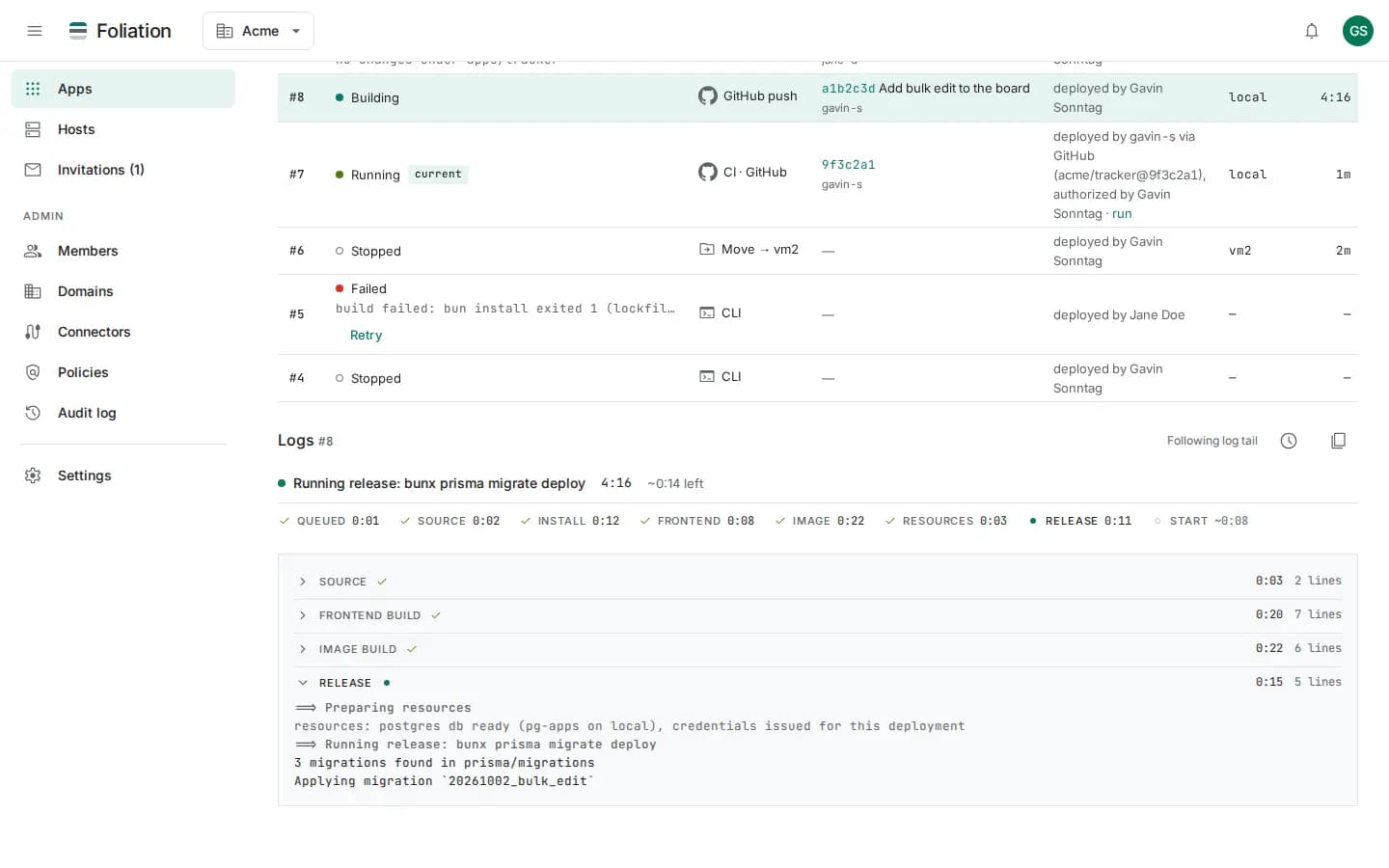The width and height of the screenshot is (1389, 868).
Task: Collapse the RELEASE log section
Action: point(818,683)
